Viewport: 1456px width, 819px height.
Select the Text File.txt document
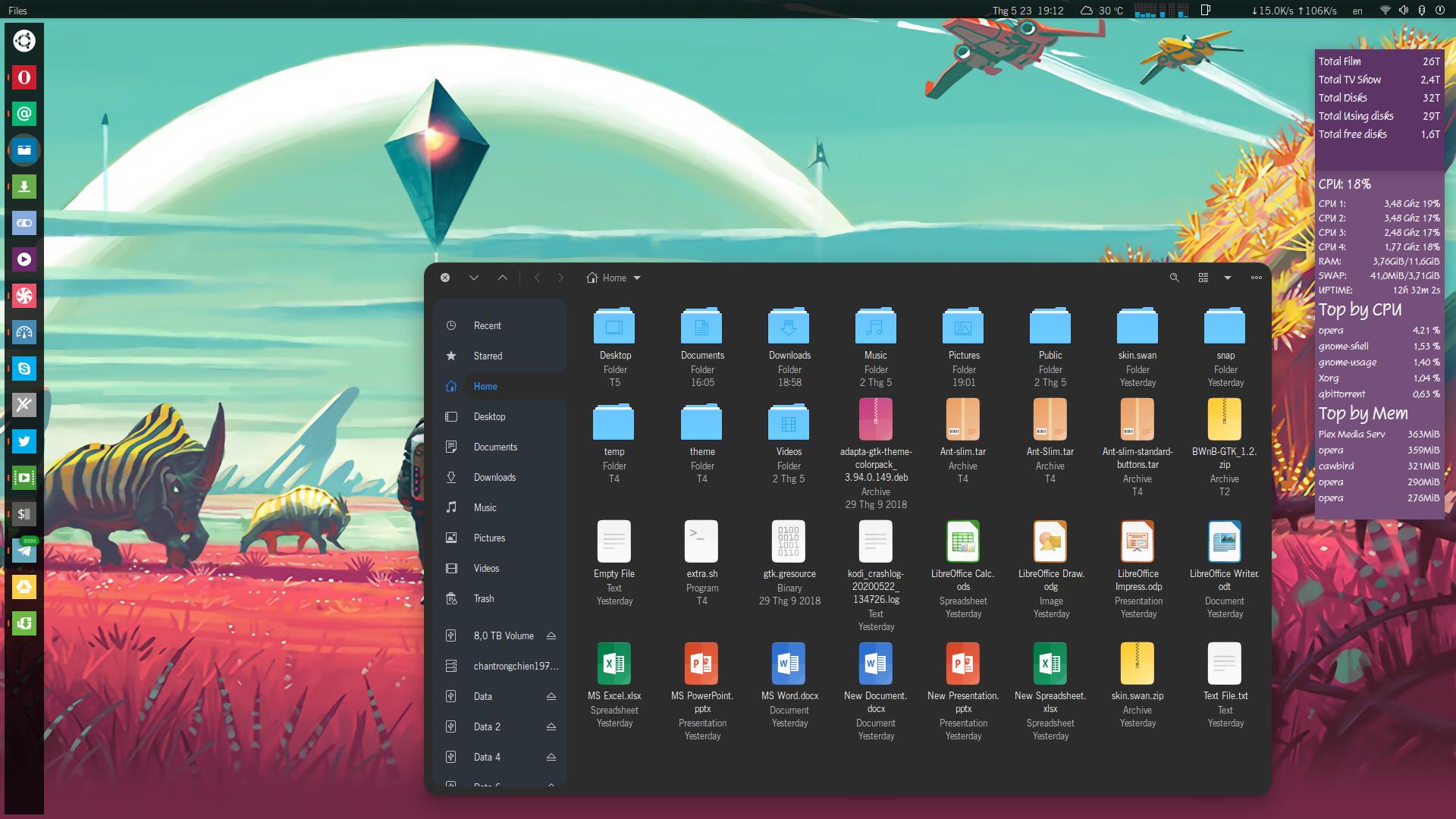(x=1225, y=664)
